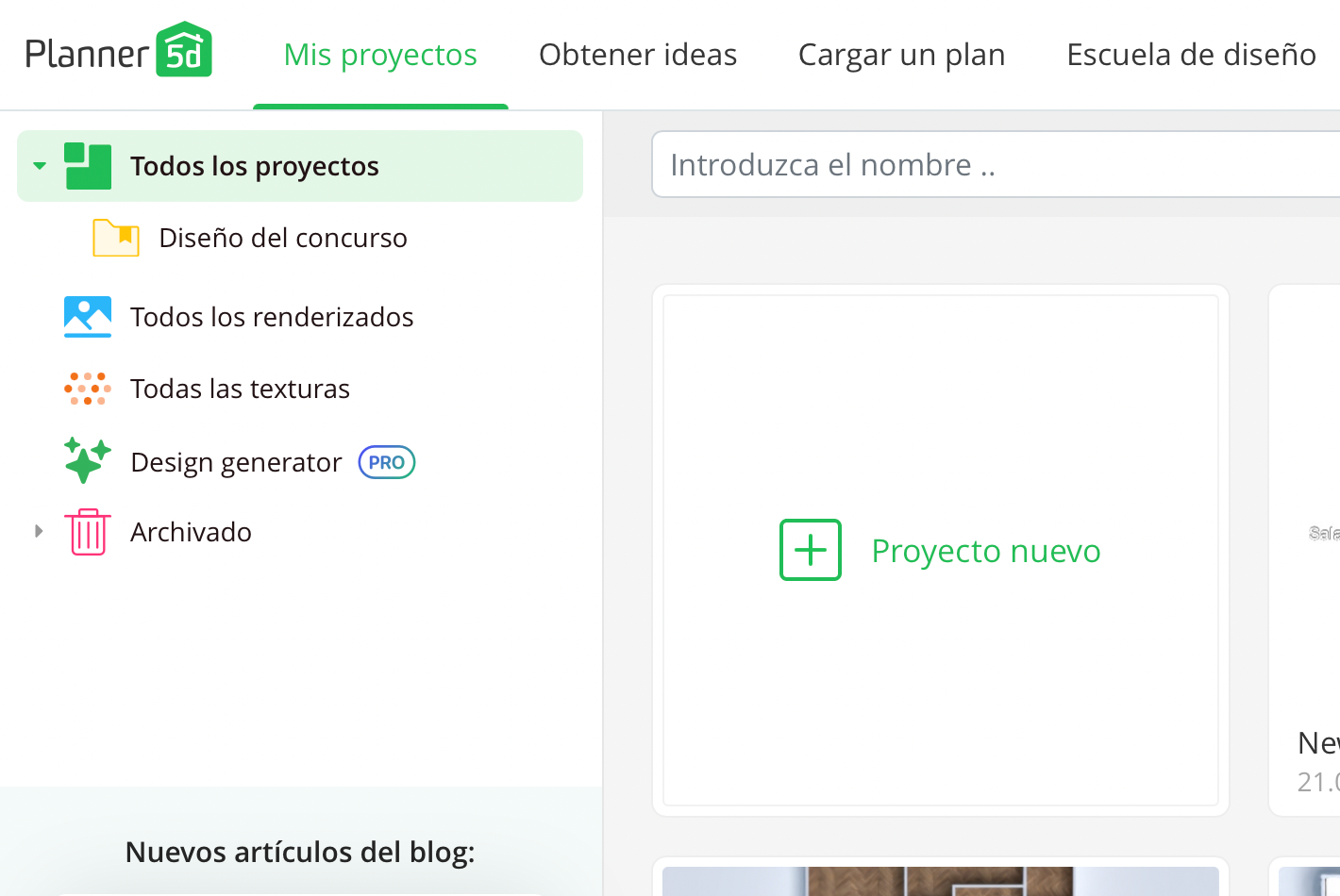Click the Todos los renderizados image icon

(x=87, y=317)
